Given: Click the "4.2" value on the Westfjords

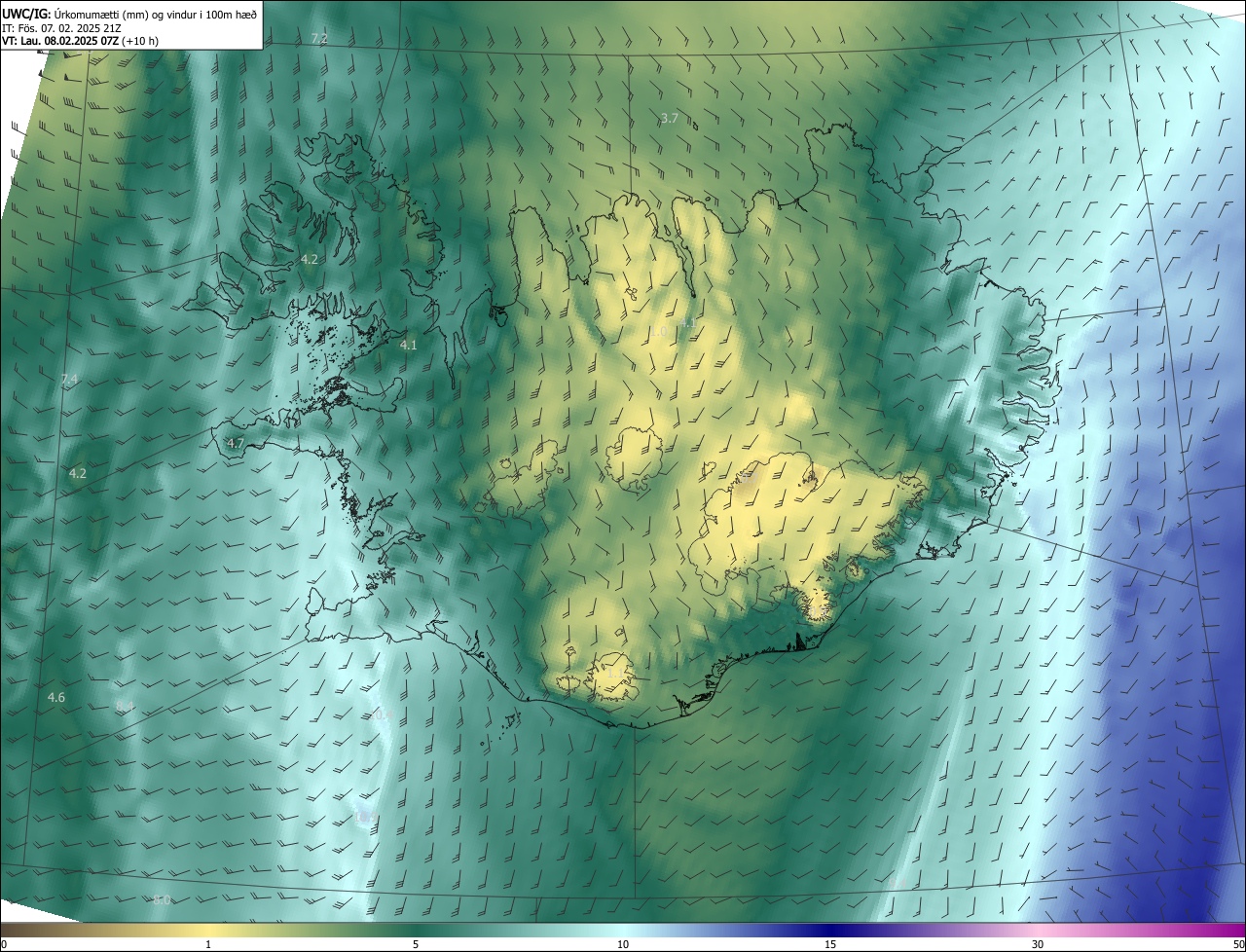Looking at the screenshot, I should pyautogui.click(x=310, y=260).
